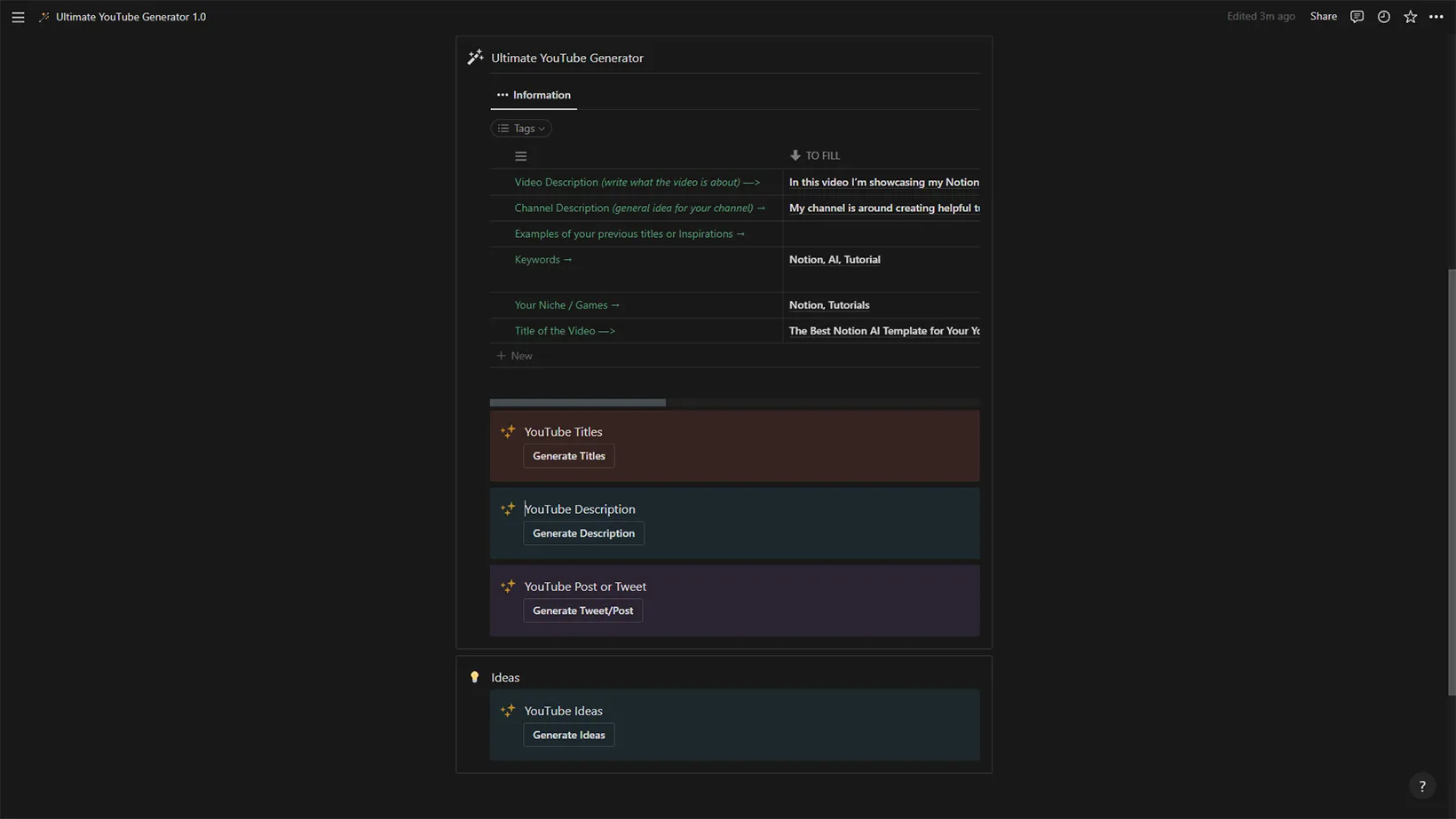Viewport: 1456px width, 819px height.
Task: Open the help question mark button
Action: point(1422,786)
